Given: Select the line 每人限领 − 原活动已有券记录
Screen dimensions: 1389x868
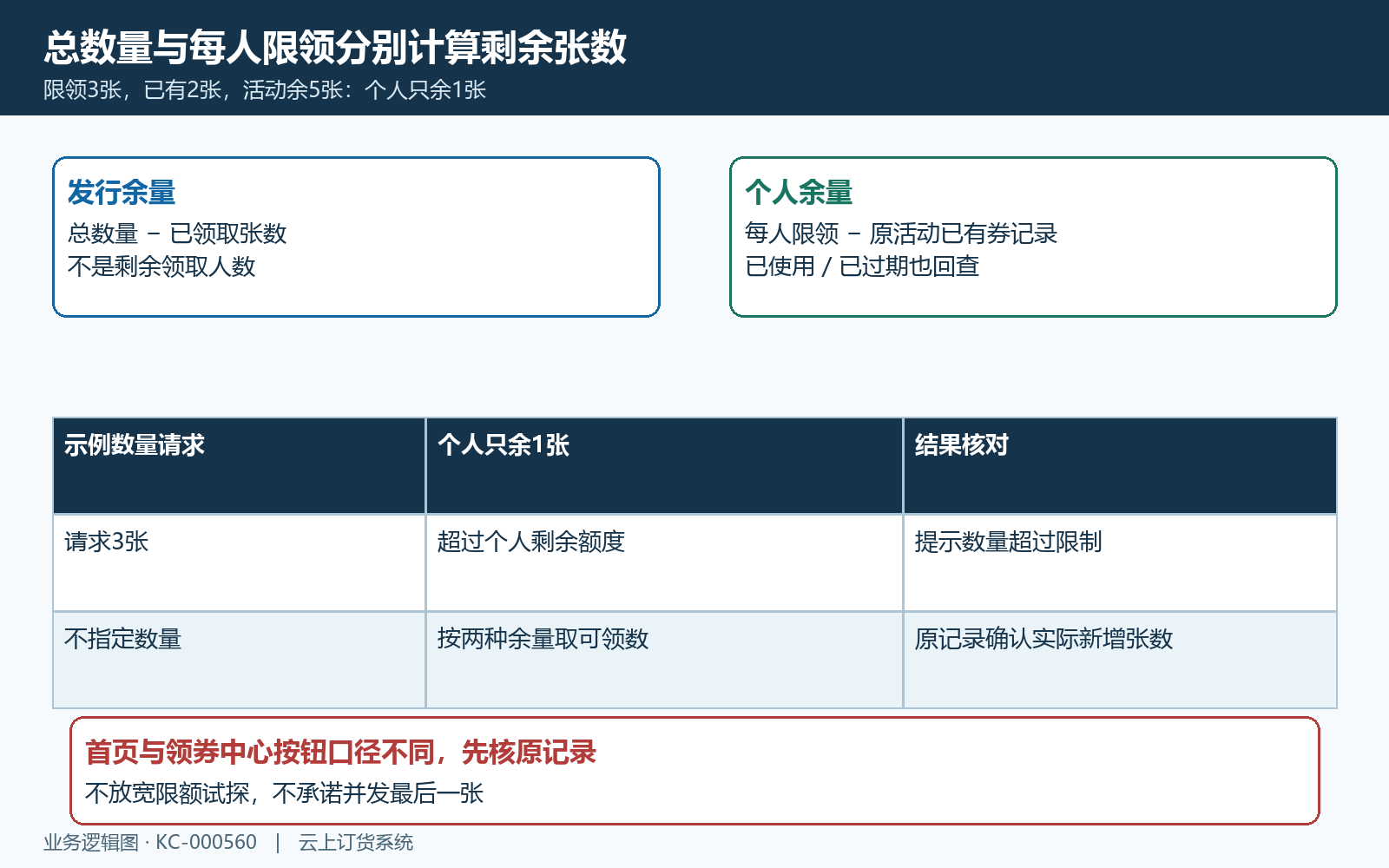Looking at the screenshot, I should [901, 233].
